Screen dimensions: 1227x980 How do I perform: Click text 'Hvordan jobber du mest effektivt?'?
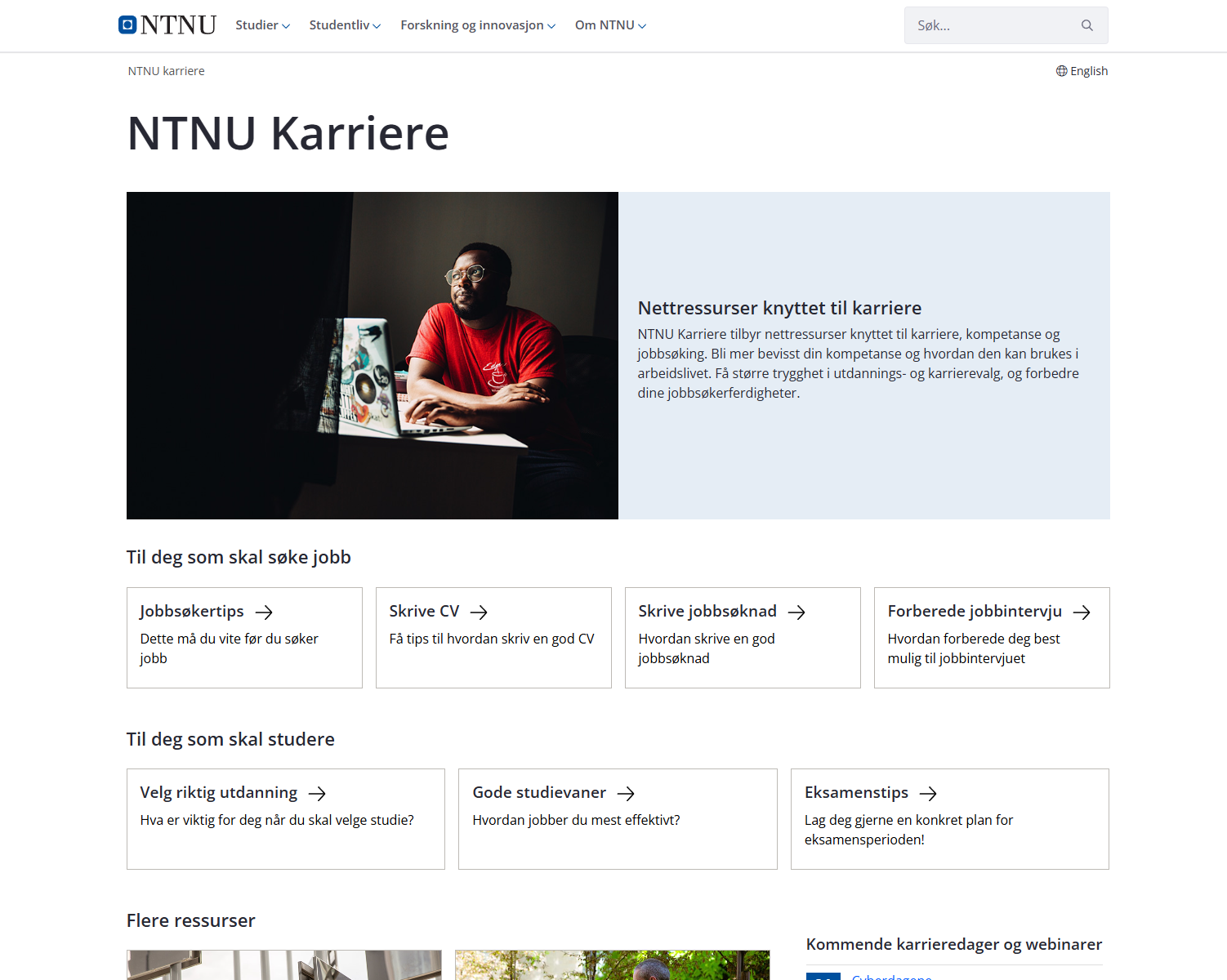click(x=576, y=820)
